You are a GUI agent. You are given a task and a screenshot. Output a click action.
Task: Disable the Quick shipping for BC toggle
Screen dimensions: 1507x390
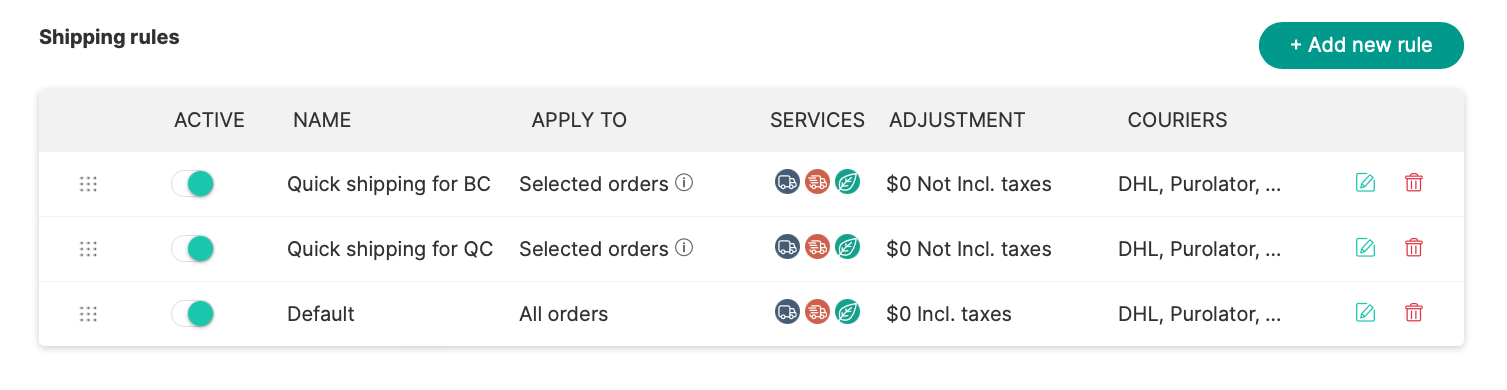click(x=193, y=183)
